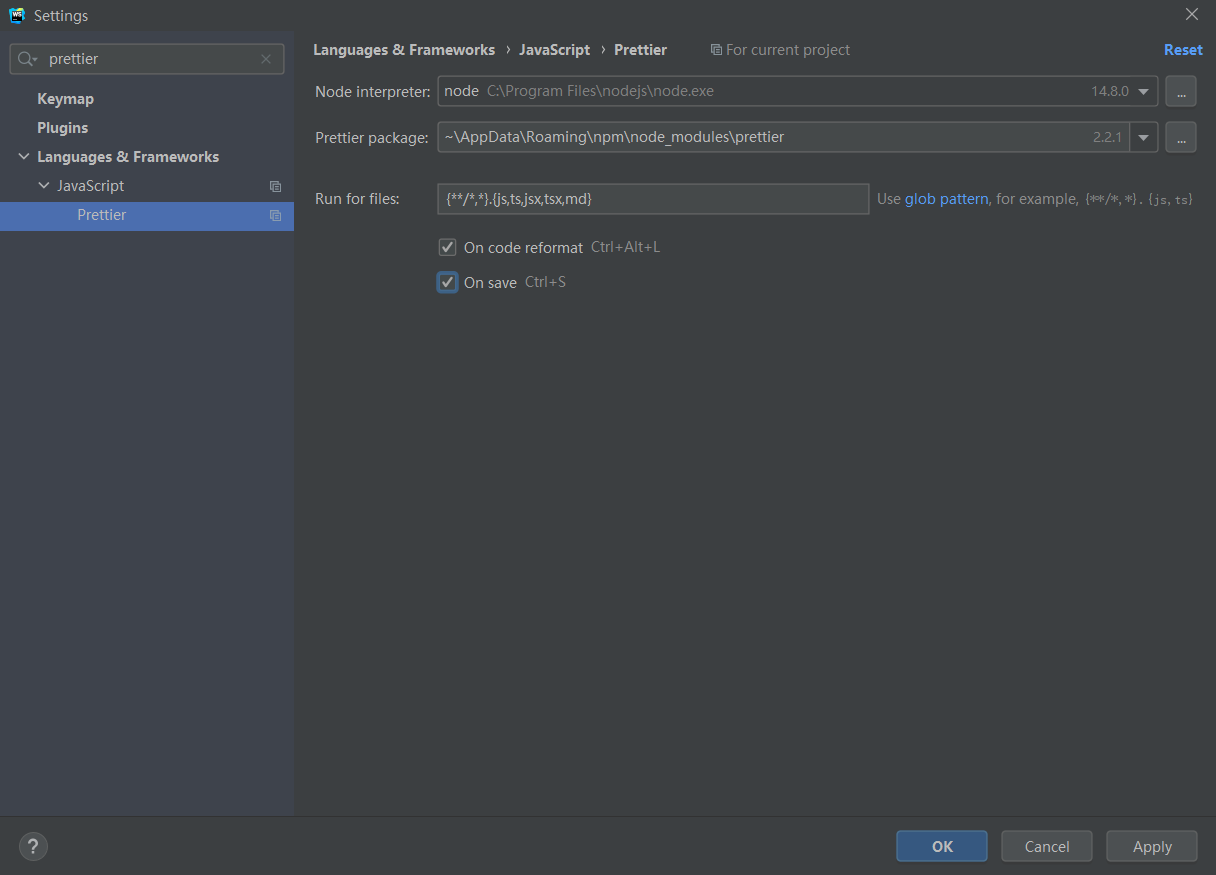Close the Settings dialog window
Screen dimensions: 1216x875
1191,14
